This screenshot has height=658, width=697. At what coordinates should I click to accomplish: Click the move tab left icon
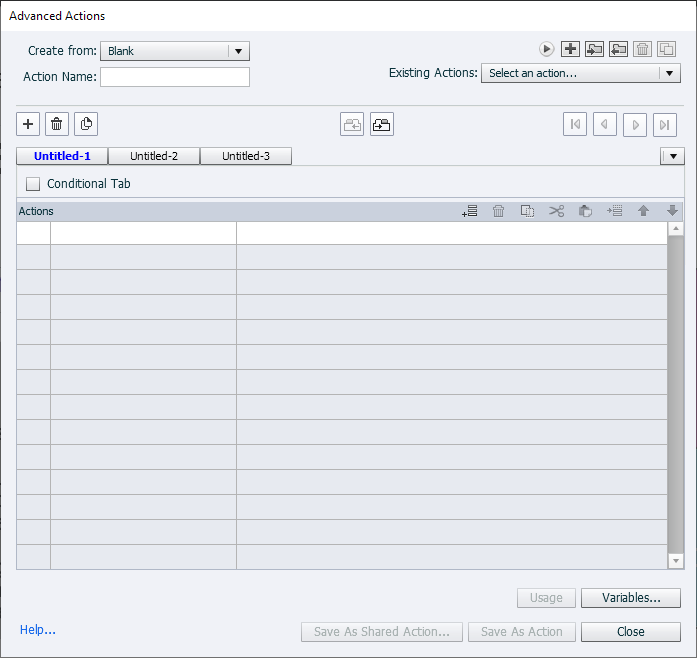[x=352, y=124]
